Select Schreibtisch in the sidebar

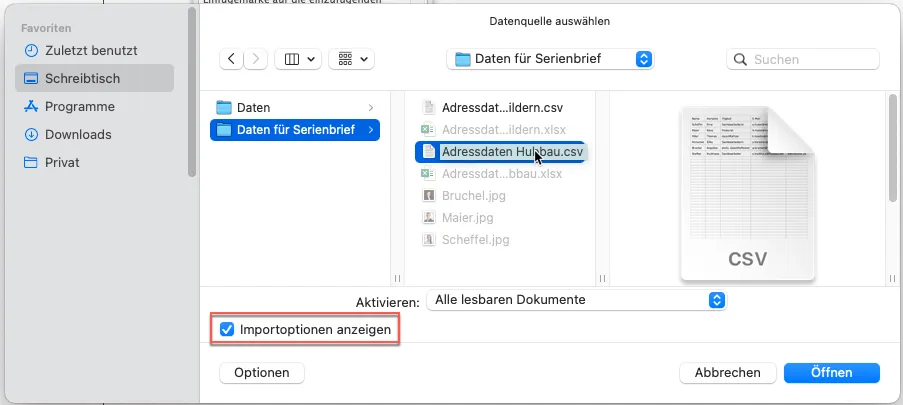pyautogui.click(x=82, y=78)
